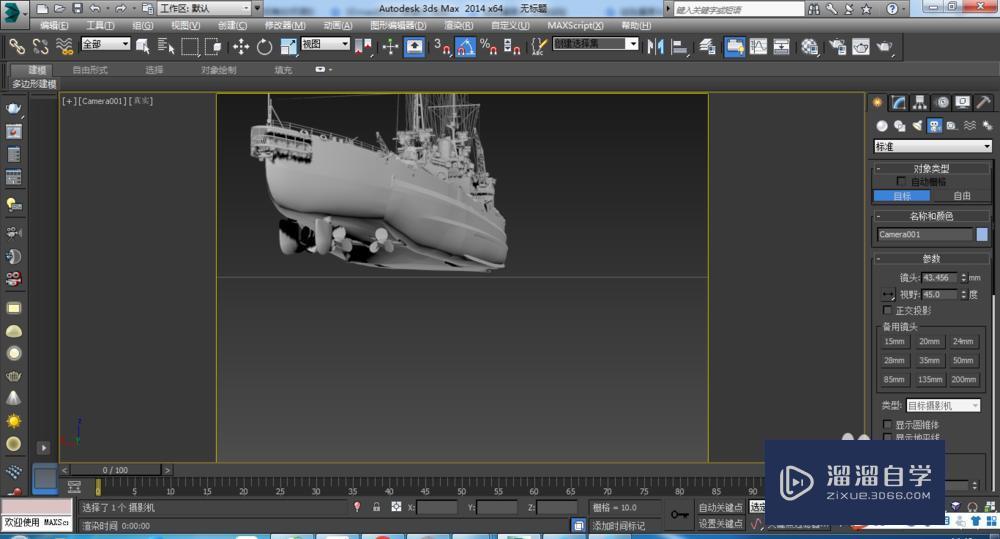Open the Material Editor icon

coord(810,46)
